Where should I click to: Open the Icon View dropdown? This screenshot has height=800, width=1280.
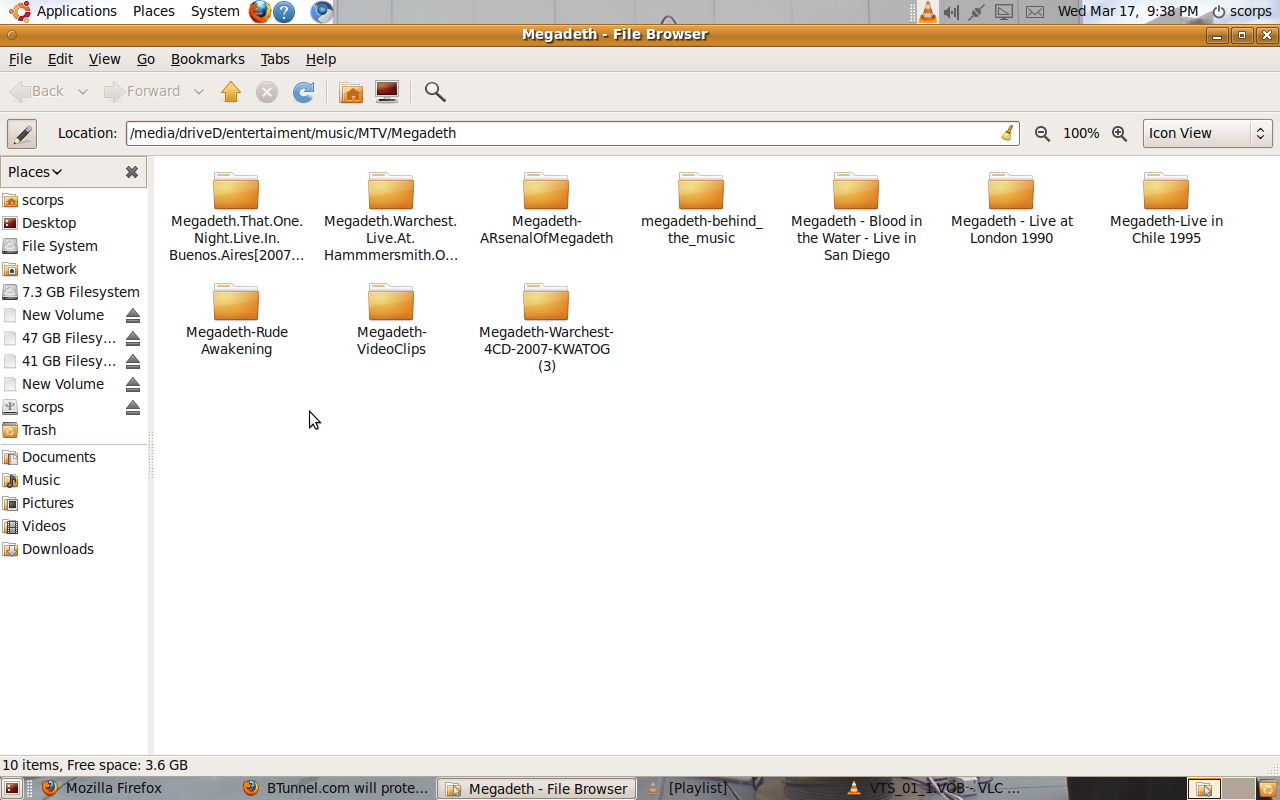[1207, 133]
